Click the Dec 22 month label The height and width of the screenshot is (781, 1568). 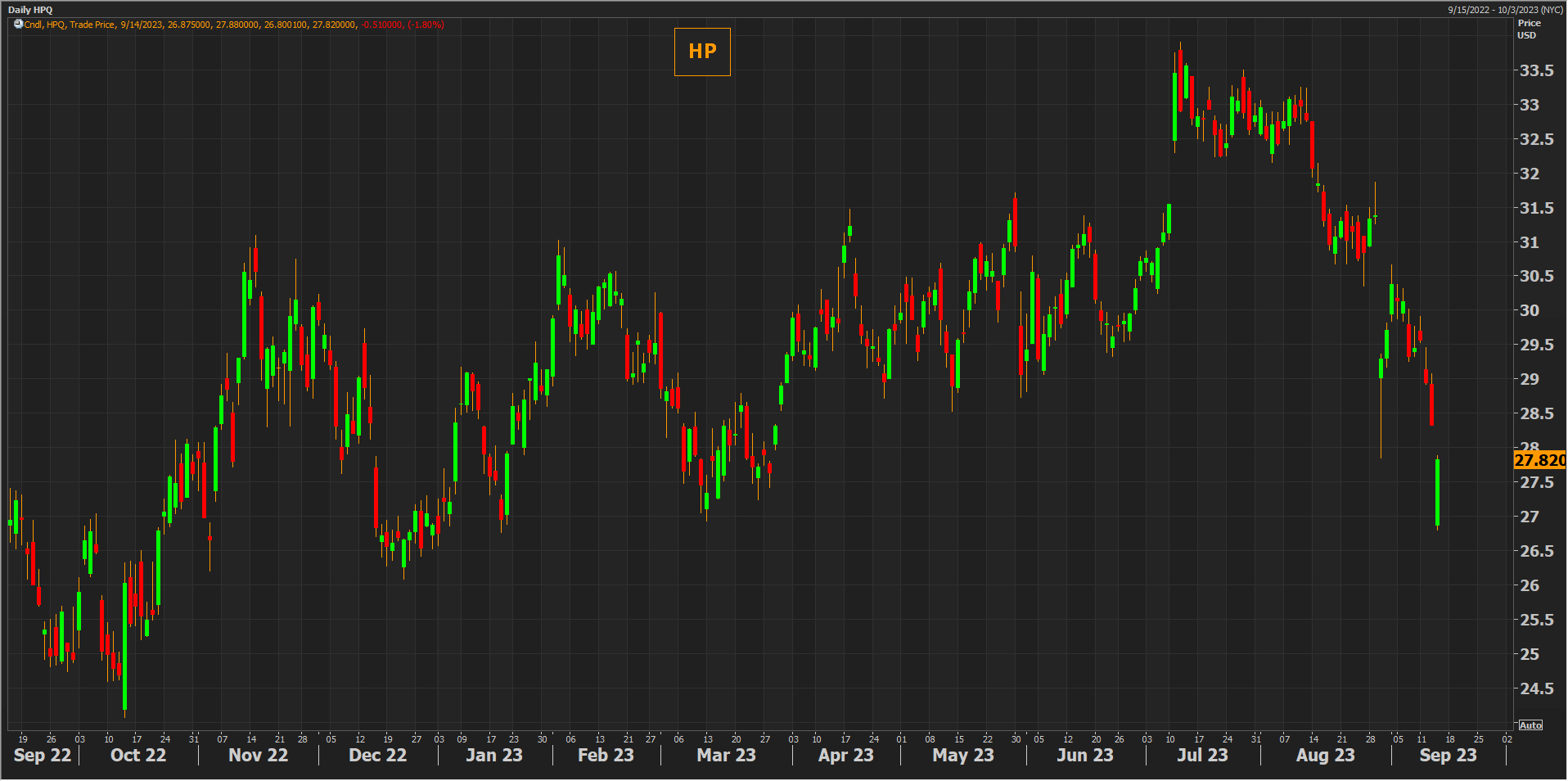(377, 755)
